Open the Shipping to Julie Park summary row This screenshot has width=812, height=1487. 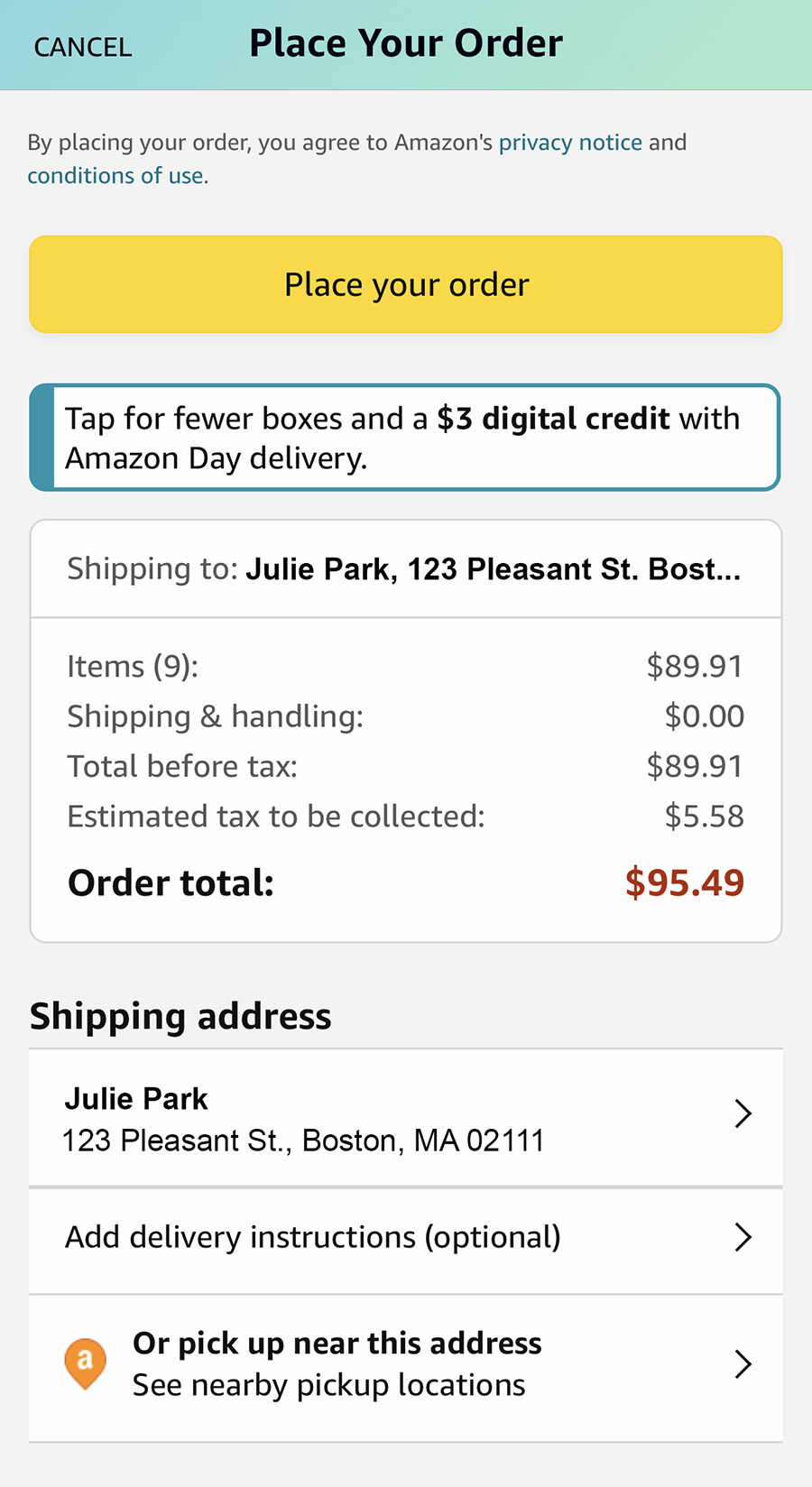(x=404, y=569)
